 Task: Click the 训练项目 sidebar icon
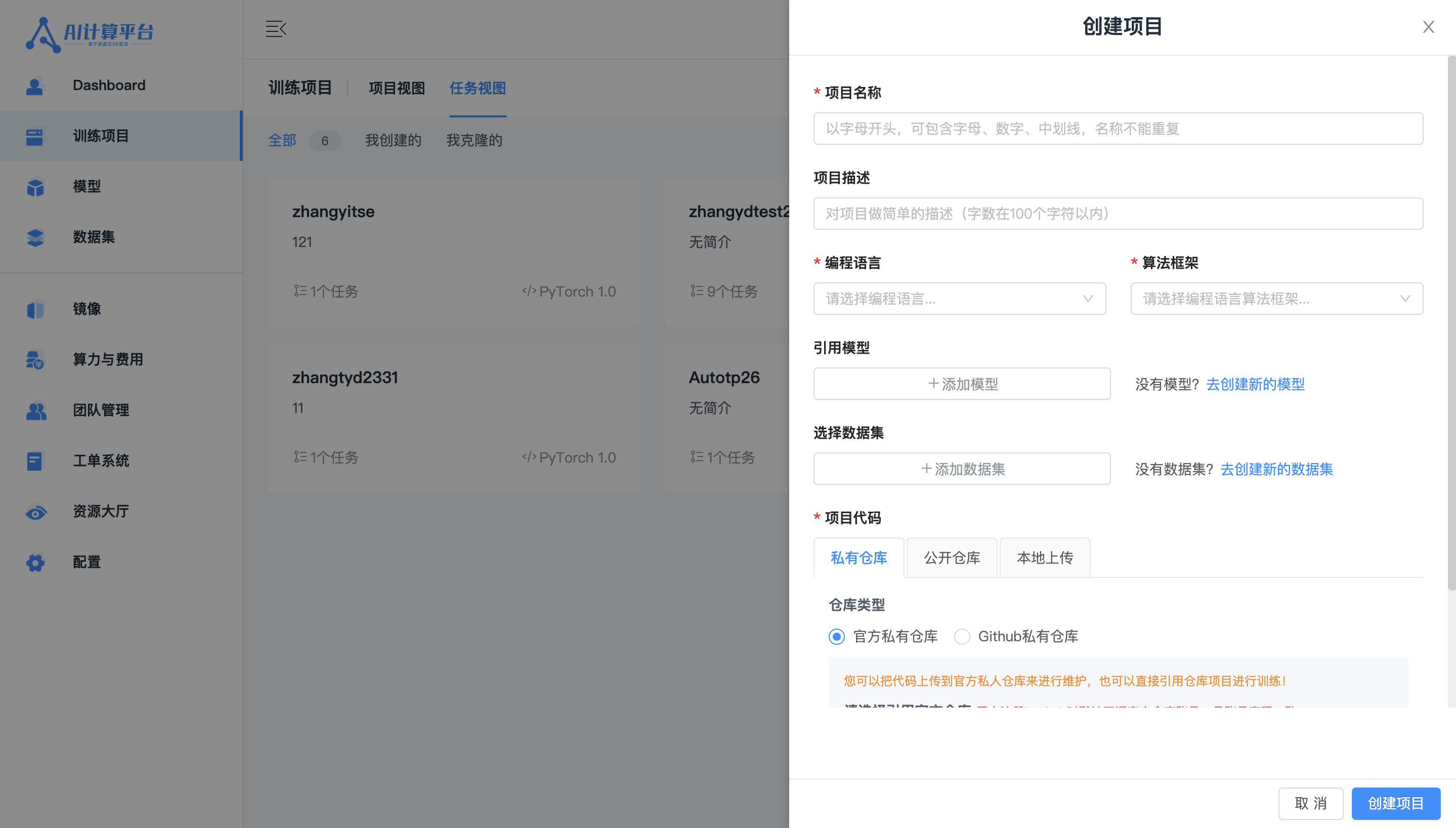35,137
